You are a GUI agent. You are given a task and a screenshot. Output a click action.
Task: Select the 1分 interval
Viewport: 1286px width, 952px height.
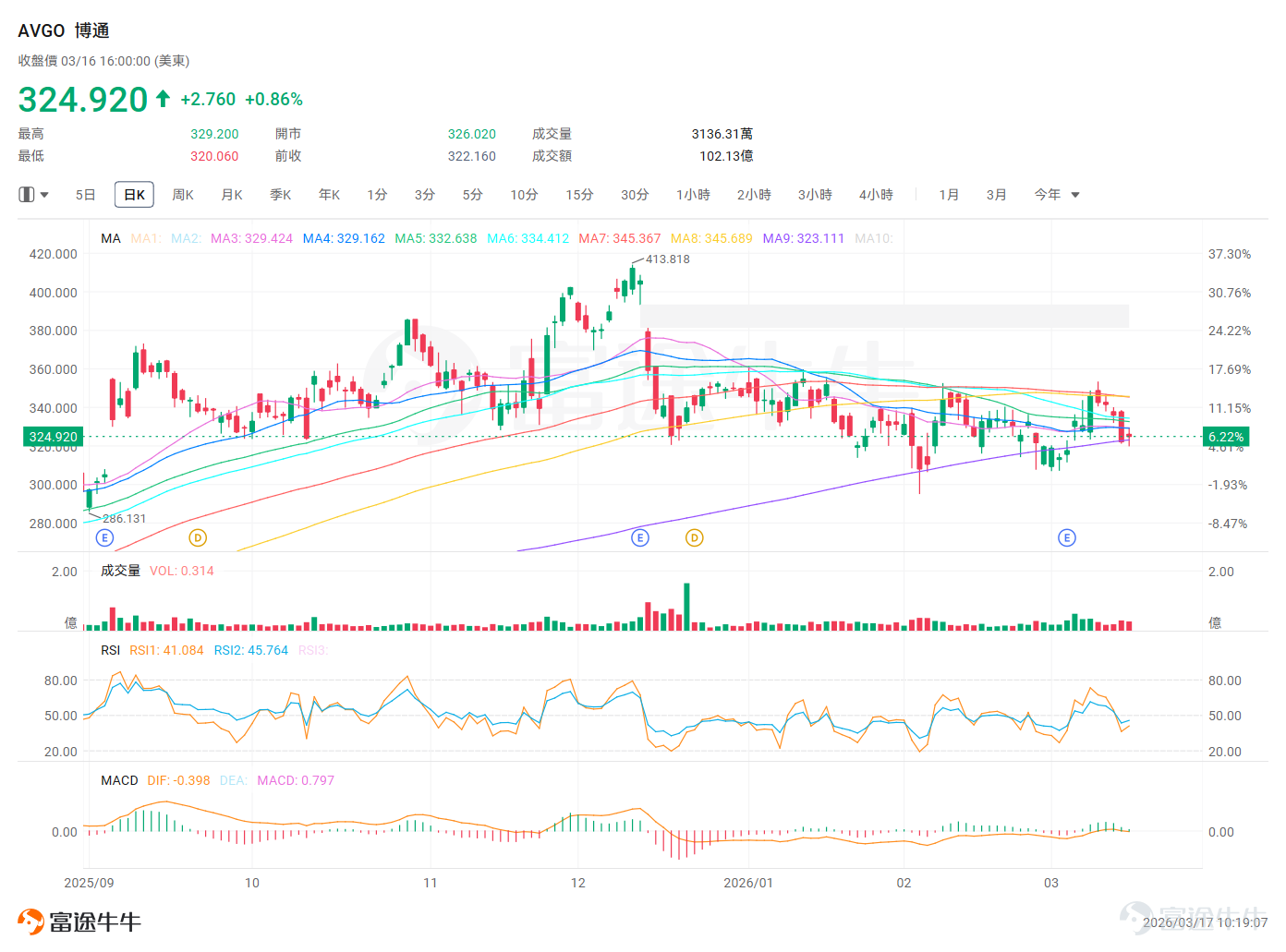377,195
